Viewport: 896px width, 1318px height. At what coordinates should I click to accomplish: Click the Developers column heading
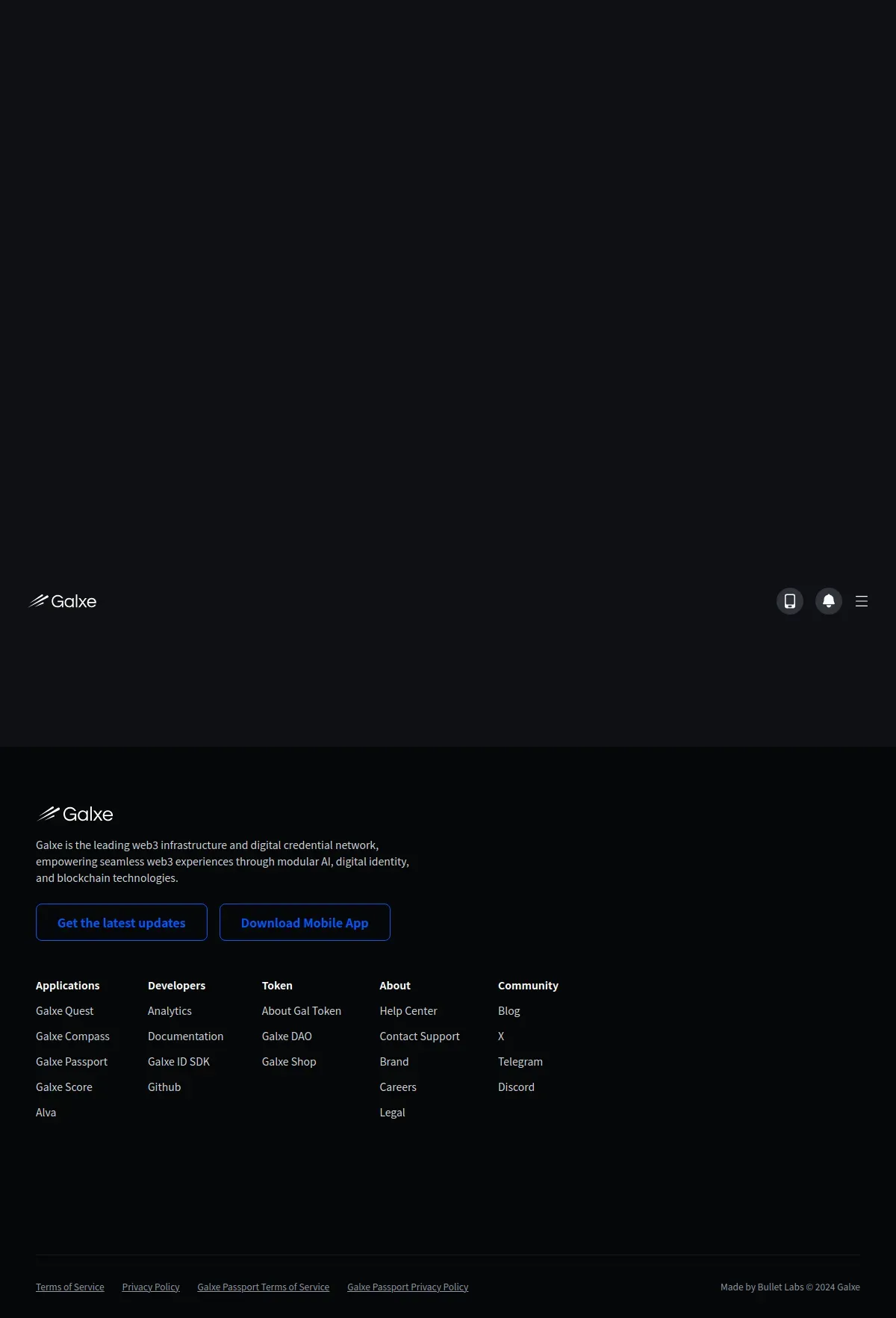pyautogui.click(x=177, y=986)
